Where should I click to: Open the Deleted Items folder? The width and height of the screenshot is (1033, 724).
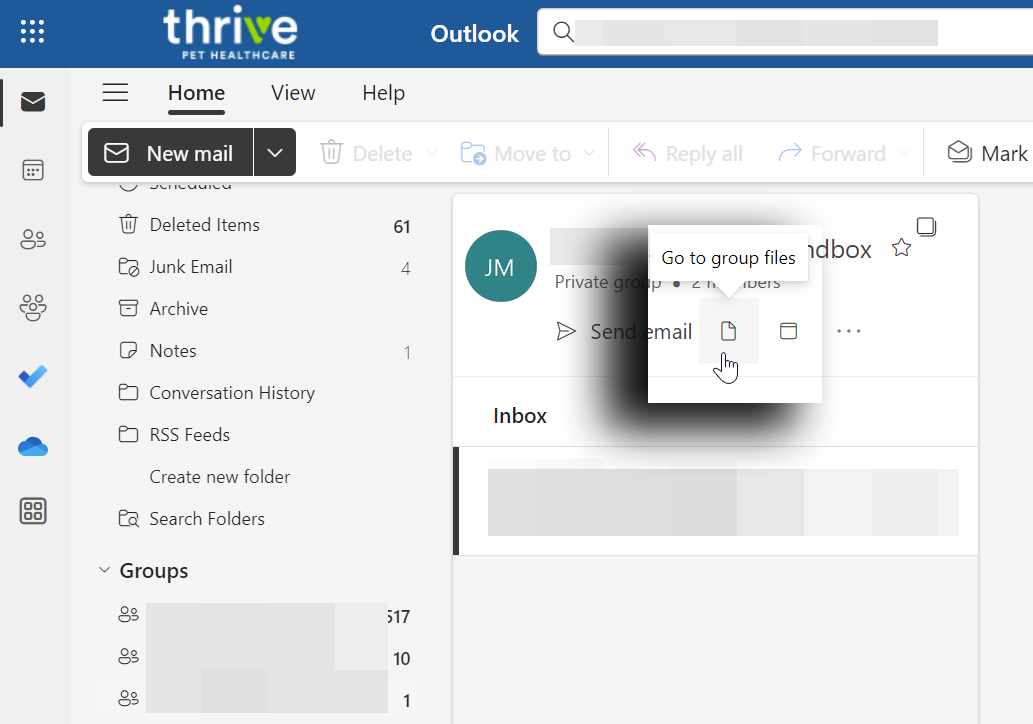coord(204,225)
